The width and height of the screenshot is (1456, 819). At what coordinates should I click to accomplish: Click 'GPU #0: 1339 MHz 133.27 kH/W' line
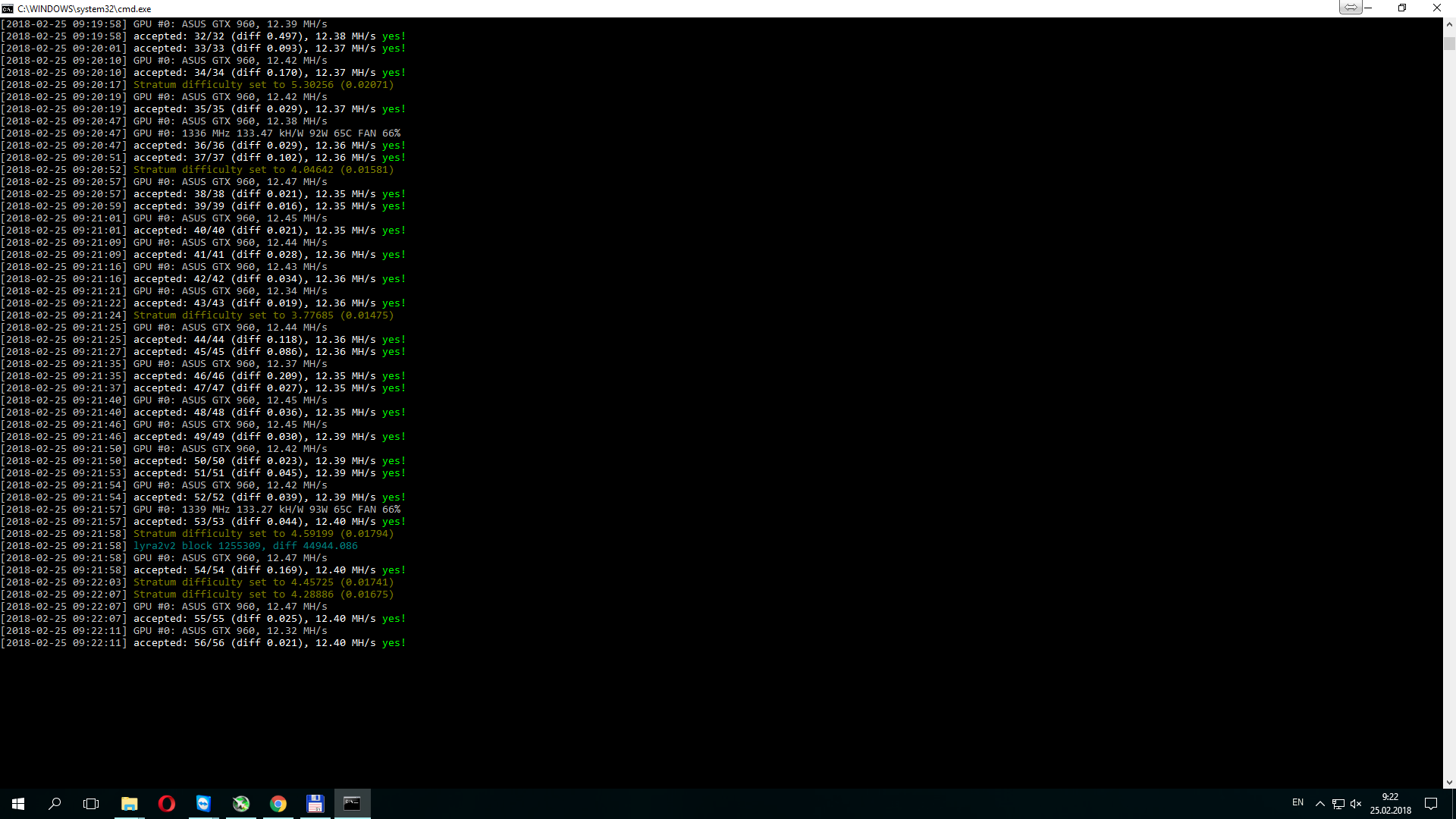[x=200, y=510]
